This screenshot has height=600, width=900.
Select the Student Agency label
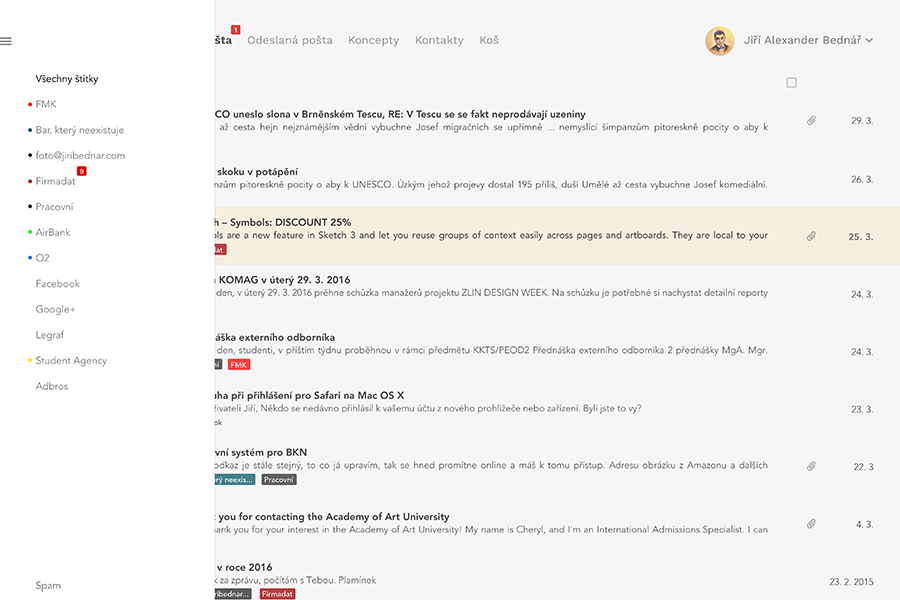(x=71, y=361)
